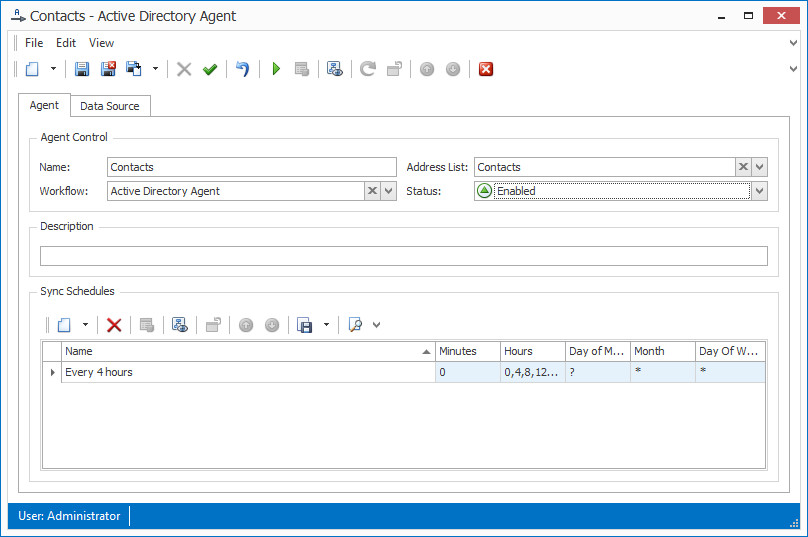Expand the menu bar overflow chevron

tap(794, 43)
